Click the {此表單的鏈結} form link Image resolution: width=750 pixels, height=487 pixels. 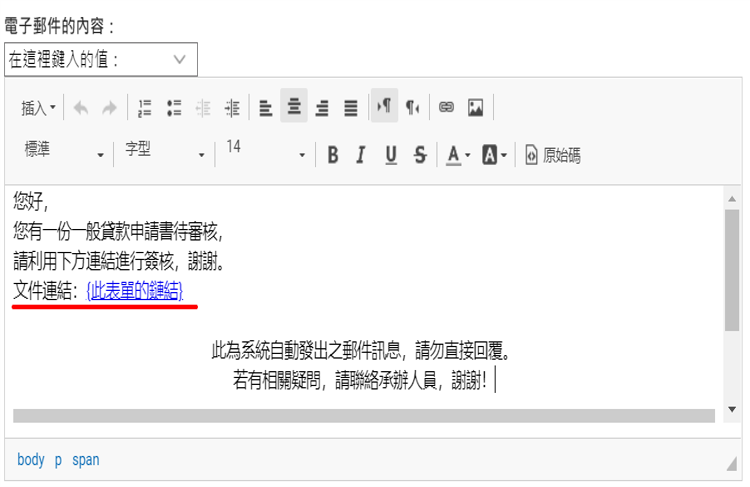135,290
